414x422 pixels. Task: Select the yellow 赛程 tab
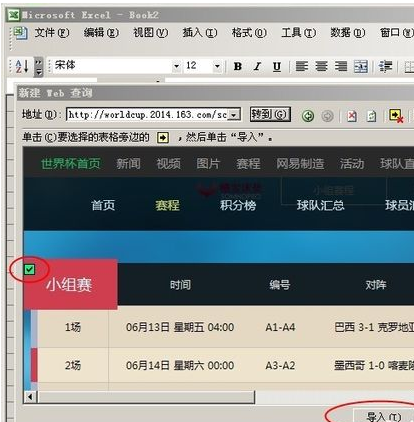coord(167,205)
